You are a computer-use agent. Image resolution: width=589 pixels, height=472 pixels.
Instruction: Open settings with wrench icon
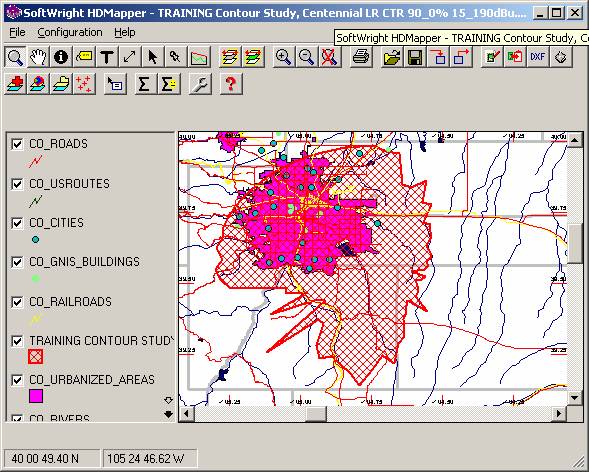pos(200,83)
